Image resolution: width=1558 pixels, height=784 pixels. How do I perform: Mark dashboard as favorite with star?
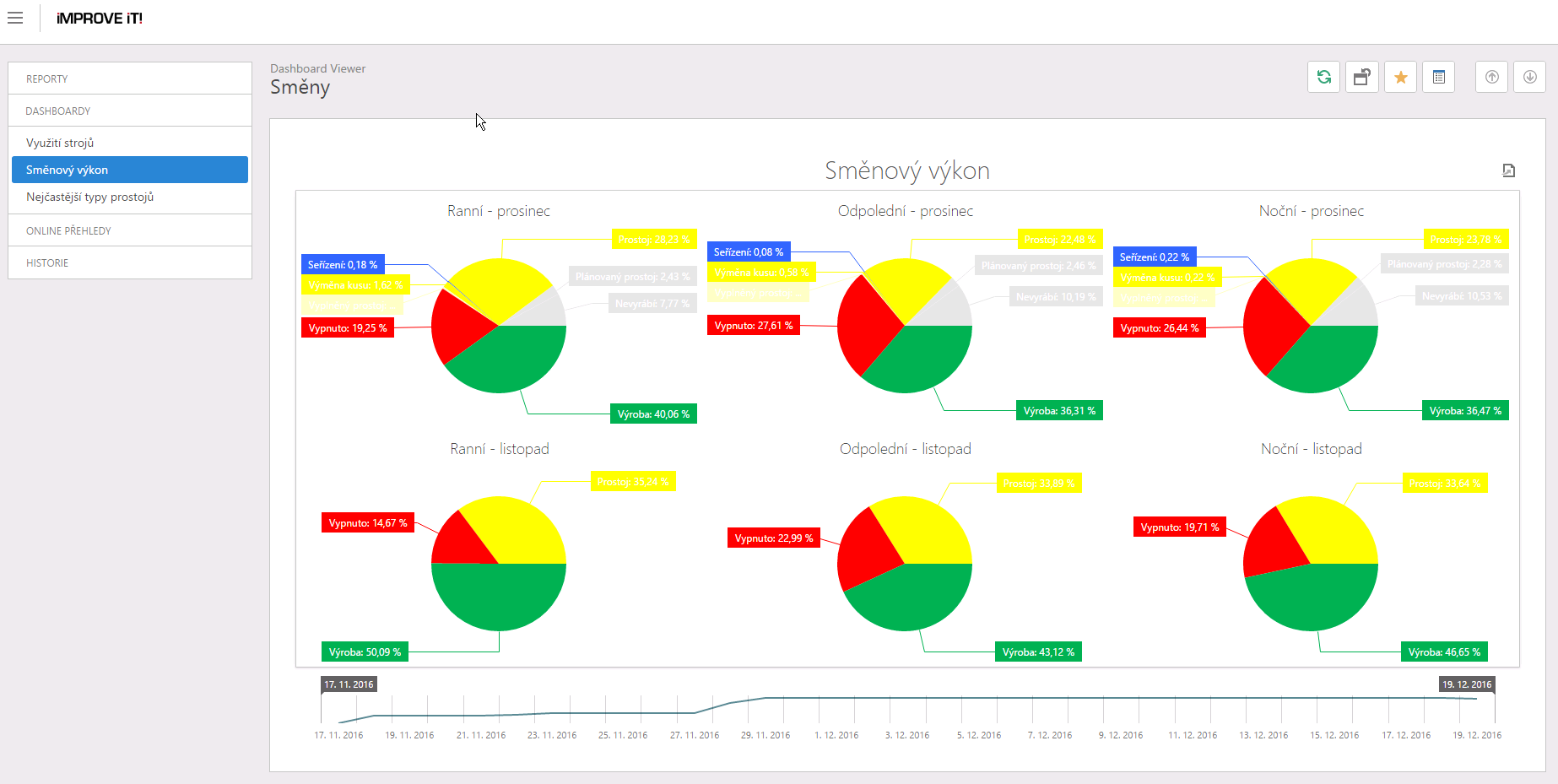click(x=1400, y=78)
